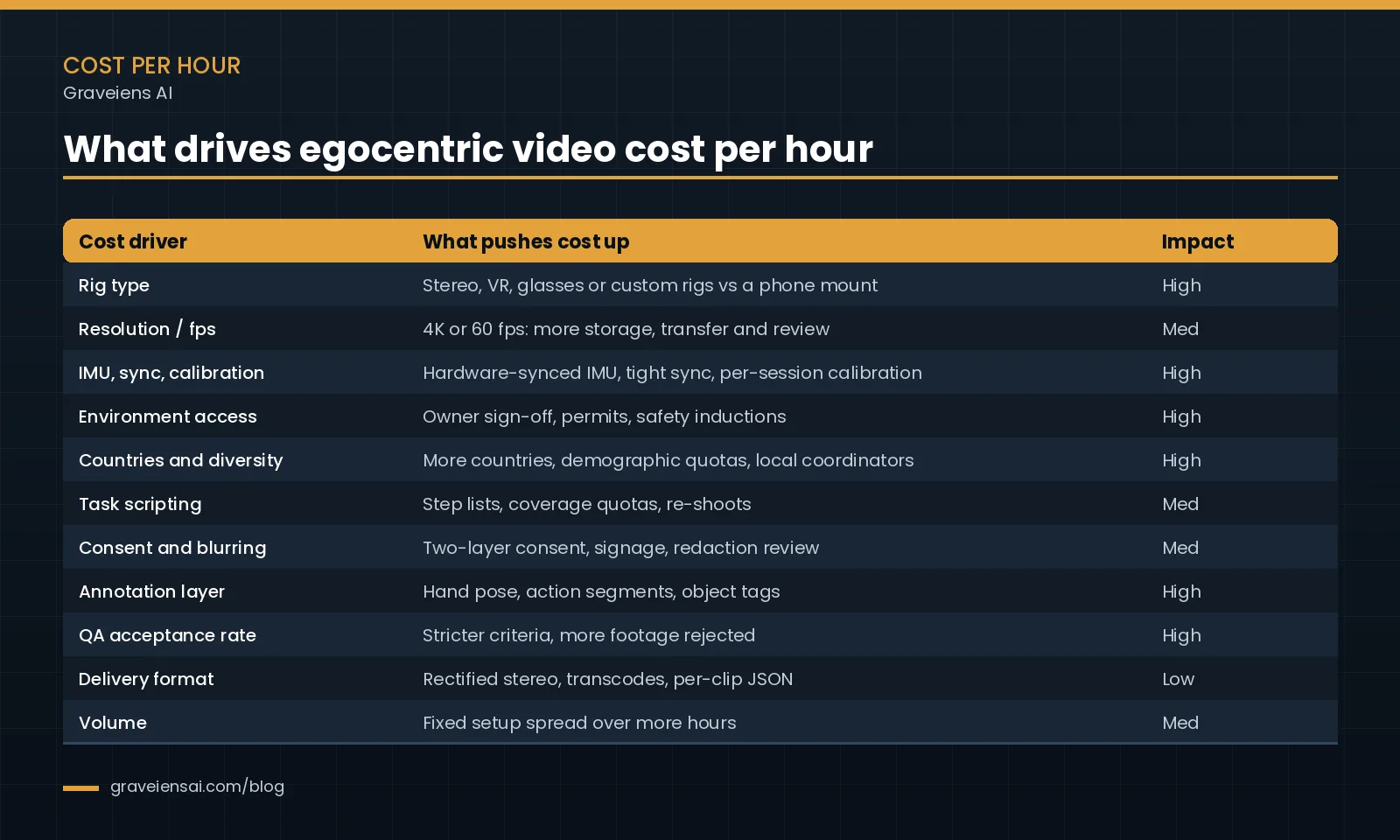Select the High impact for Annotation layer

pos(1181,591)
